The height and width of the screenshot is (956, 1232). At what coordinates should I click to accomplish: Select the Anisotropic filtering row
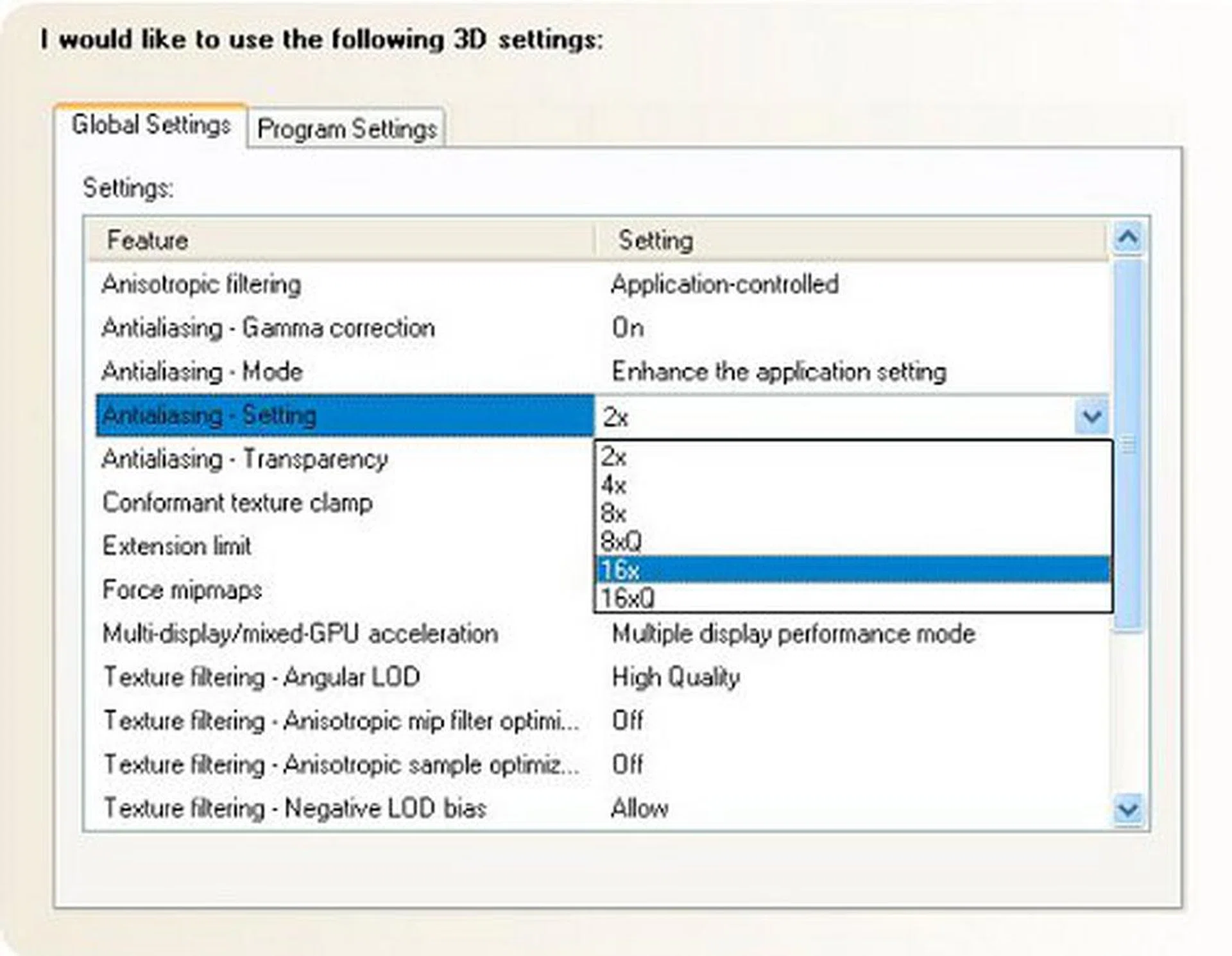click(201, 284)
